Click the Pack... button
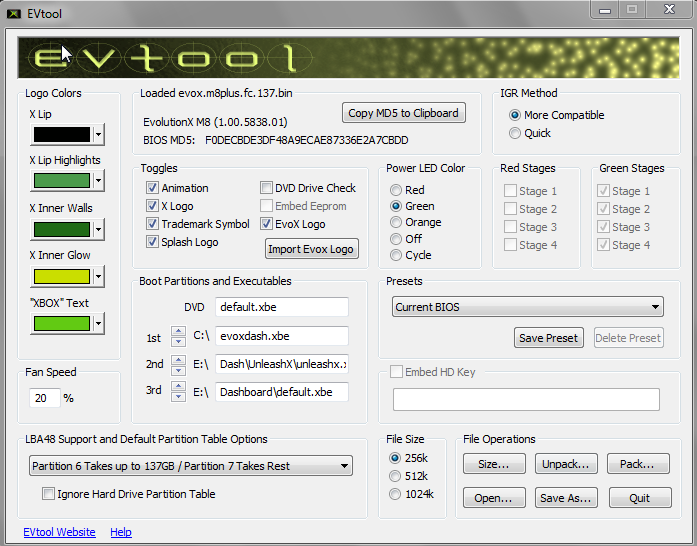 click(x=638, y=464)
